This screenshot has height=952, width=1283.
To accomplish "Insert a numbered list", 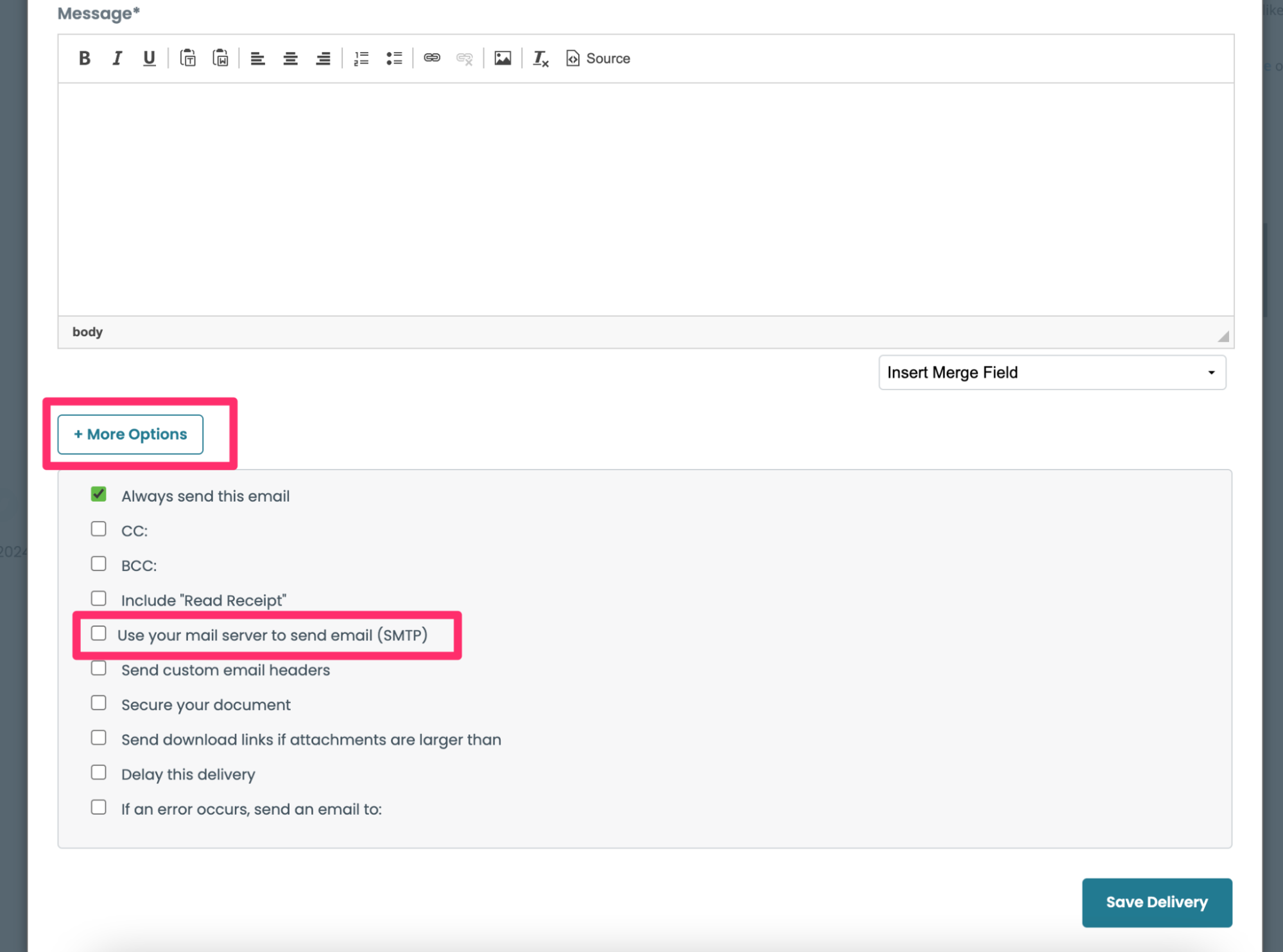I will (361, 58).
